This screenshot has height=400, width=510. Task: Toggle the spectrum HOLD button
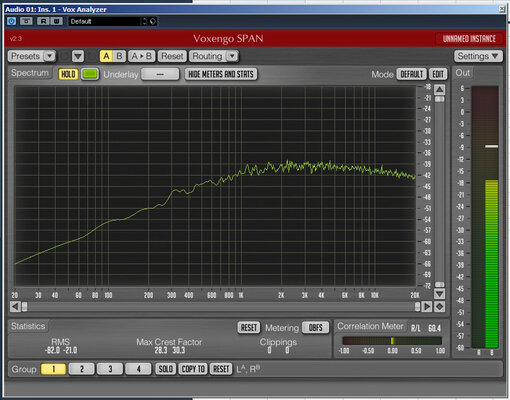(x=68, y=74)
